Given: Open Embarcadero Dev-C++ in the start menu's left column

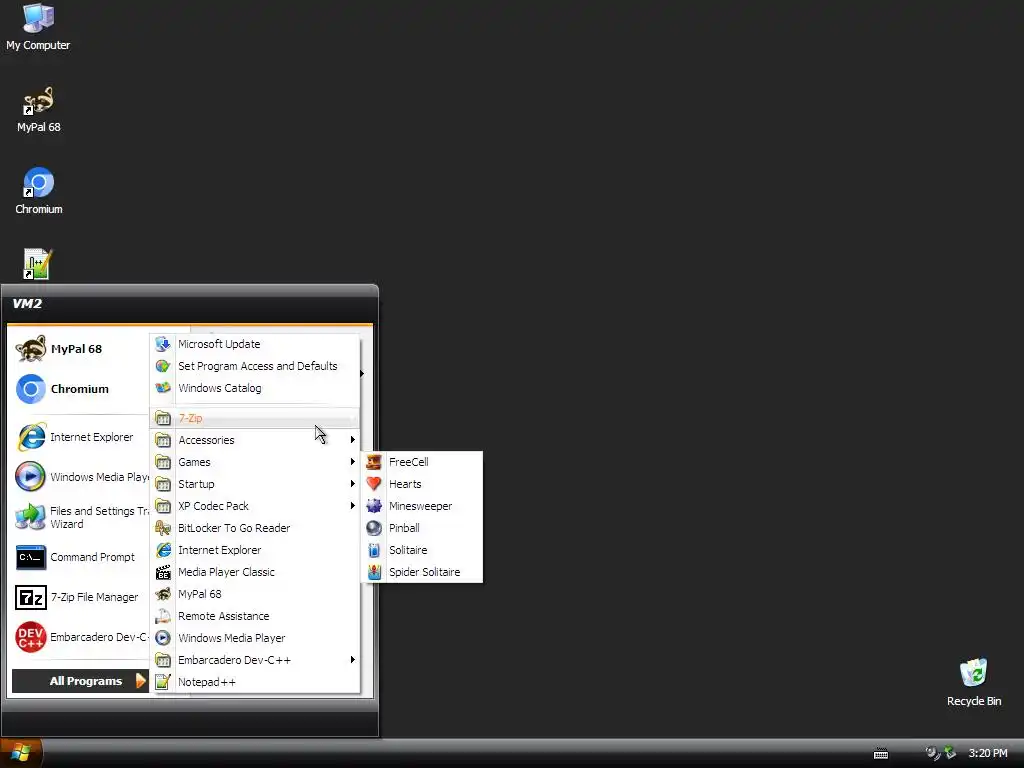Looking at the screenshot, I should click(80, 637).
